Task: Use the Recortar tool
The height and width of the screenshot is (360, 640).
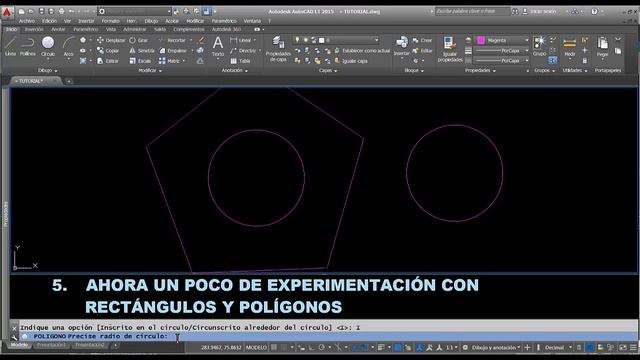Action: [x=172, y=40]
